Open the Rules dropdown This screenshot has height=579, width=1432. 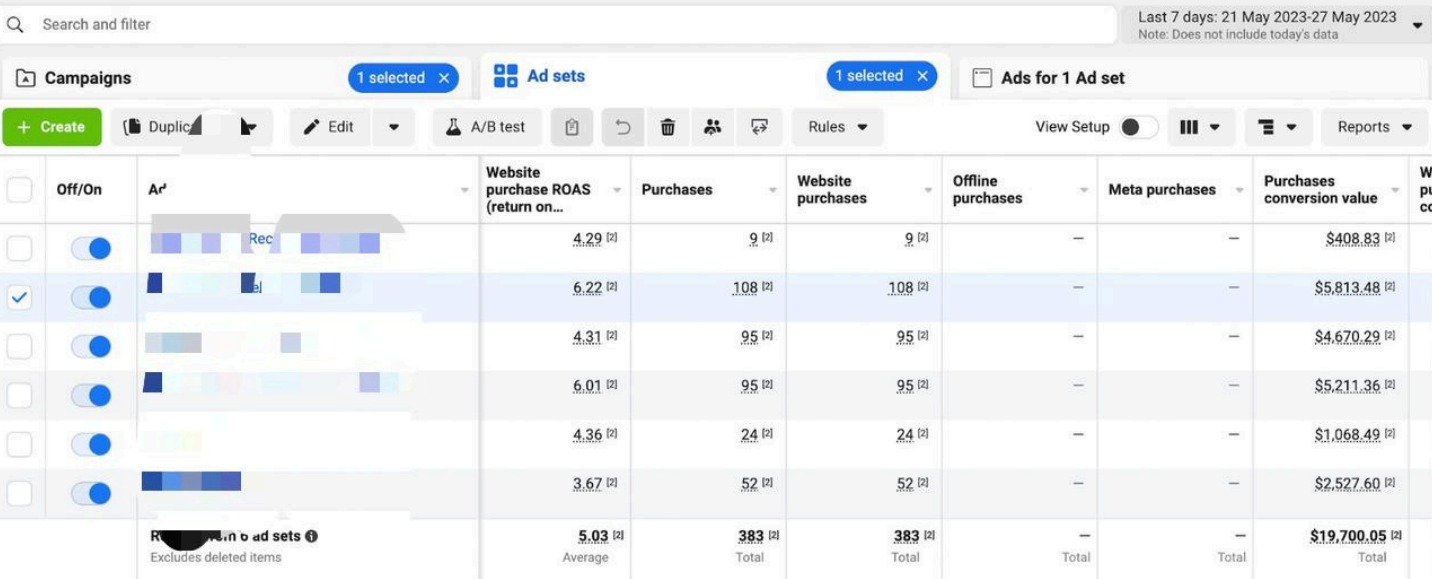tap(837, 126)
